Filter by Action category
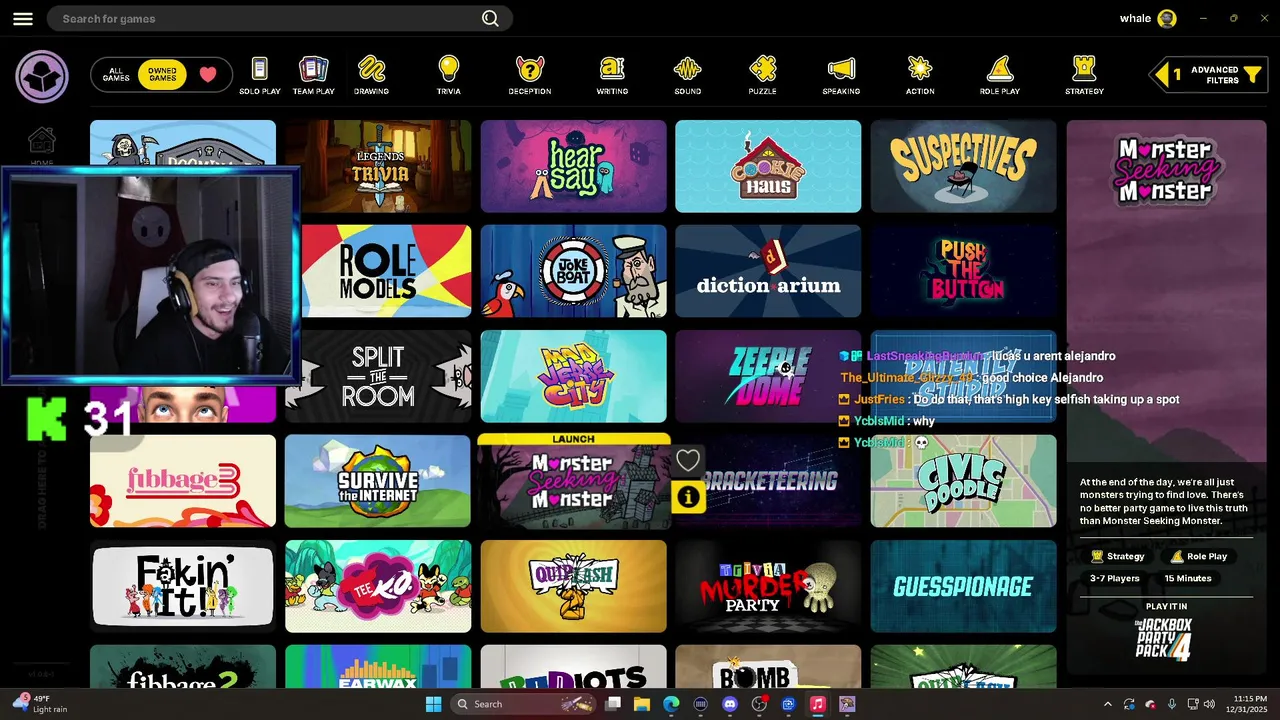This screenshot has height=720, width=1280. click(x=920, y=76)
